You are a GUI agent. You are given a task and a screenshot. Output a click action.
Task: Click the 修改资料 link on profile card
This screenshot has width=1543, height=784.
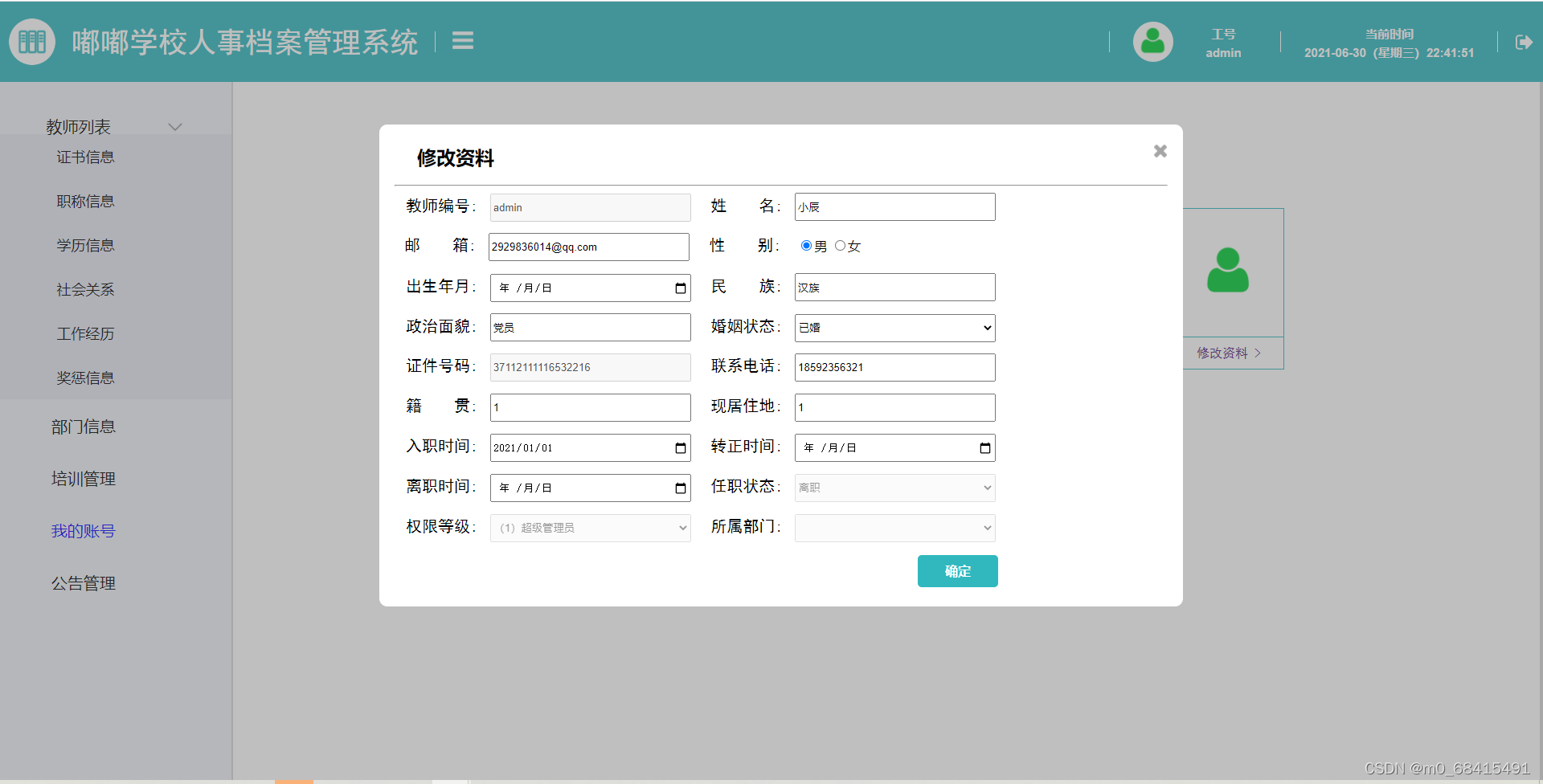(x=1228, y=353)
